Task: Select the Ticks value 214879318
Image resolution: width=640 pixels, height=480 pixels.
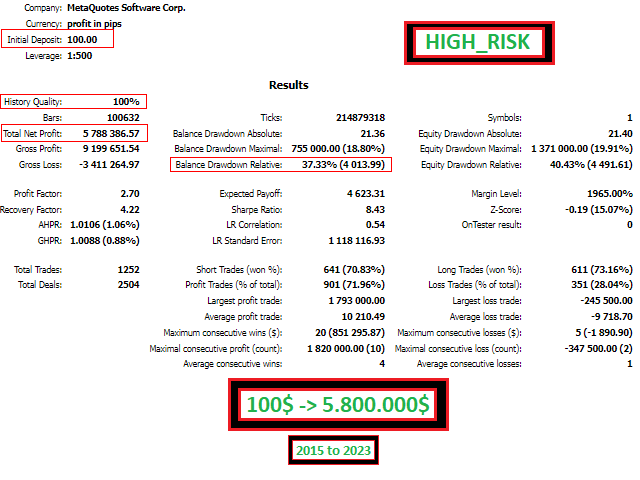Action: 360,118
